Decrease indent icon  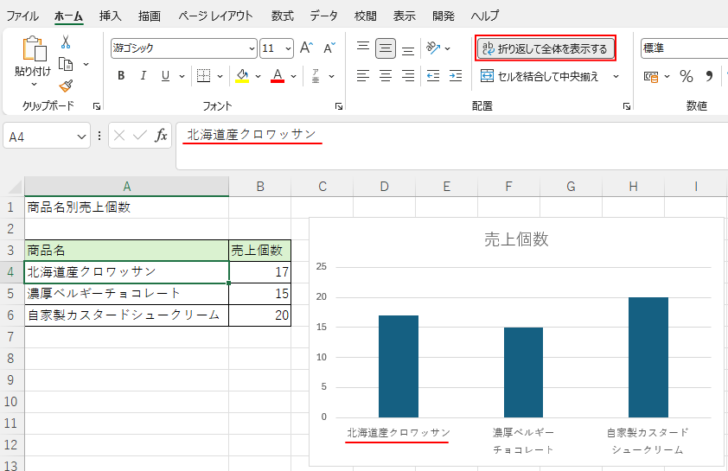433,76
